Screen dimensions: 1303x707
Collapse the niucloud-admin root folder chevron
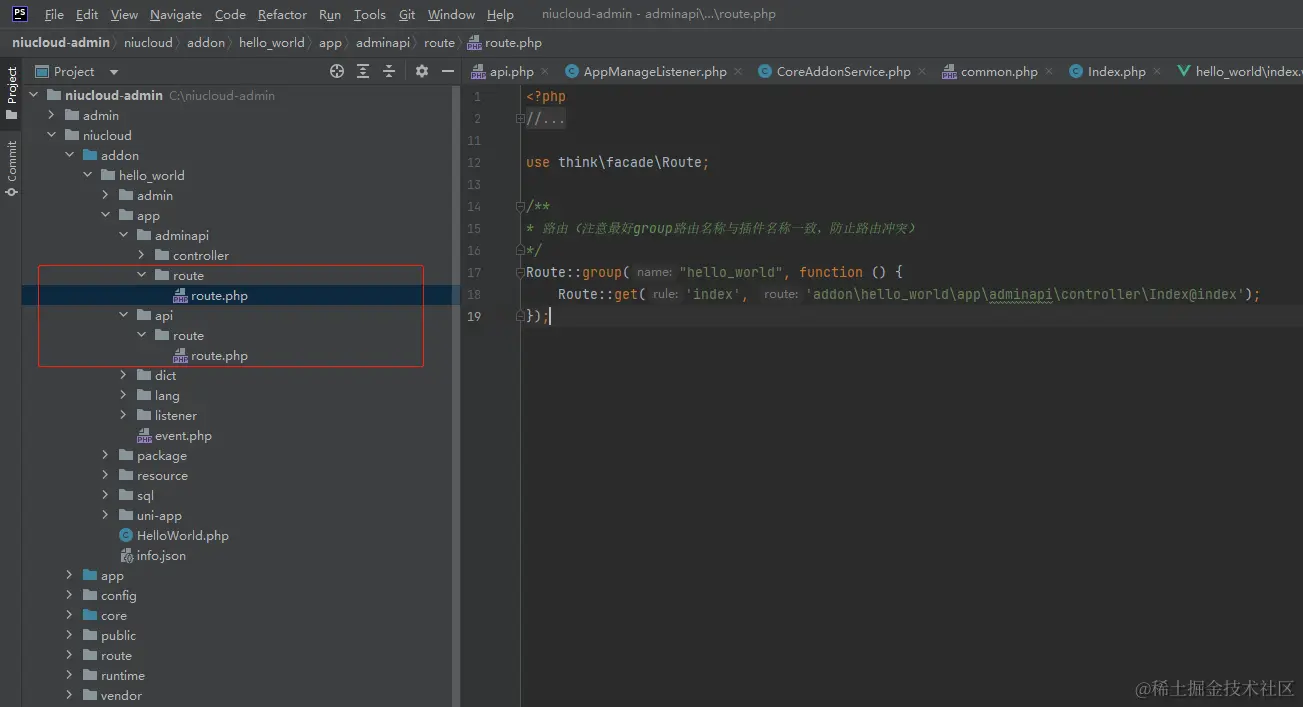(33, 95)
